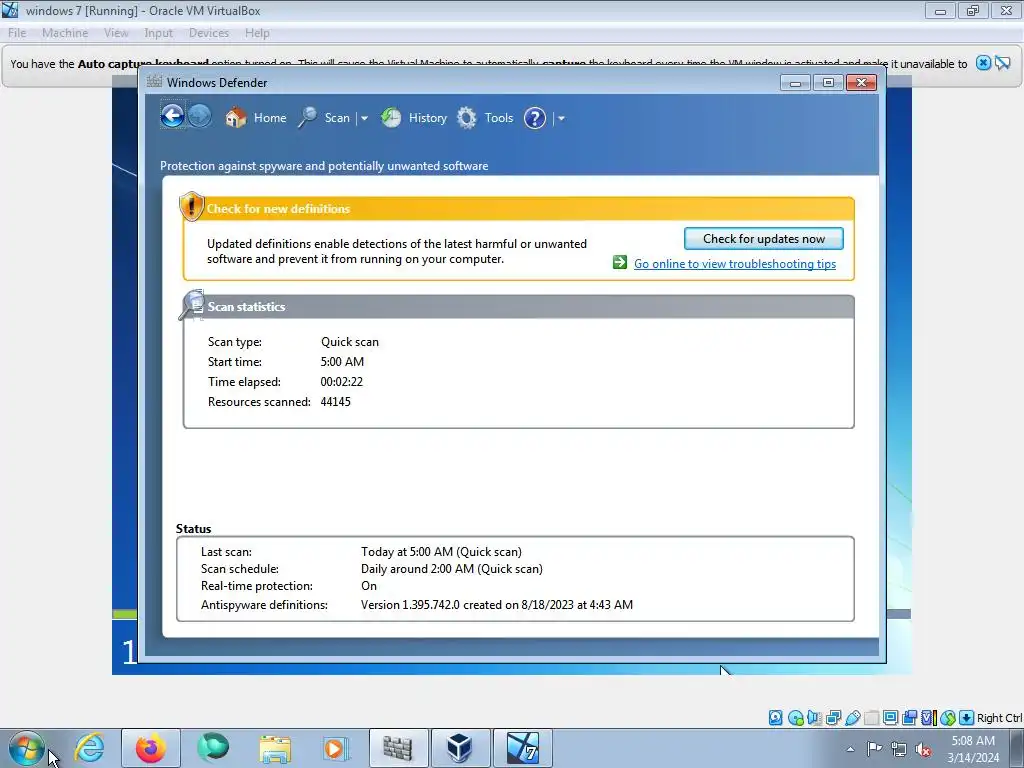Image resolution: width=1024 pixels, height=768 pixels.
Task: Click the warning shield icon
Action: point(191,206)
